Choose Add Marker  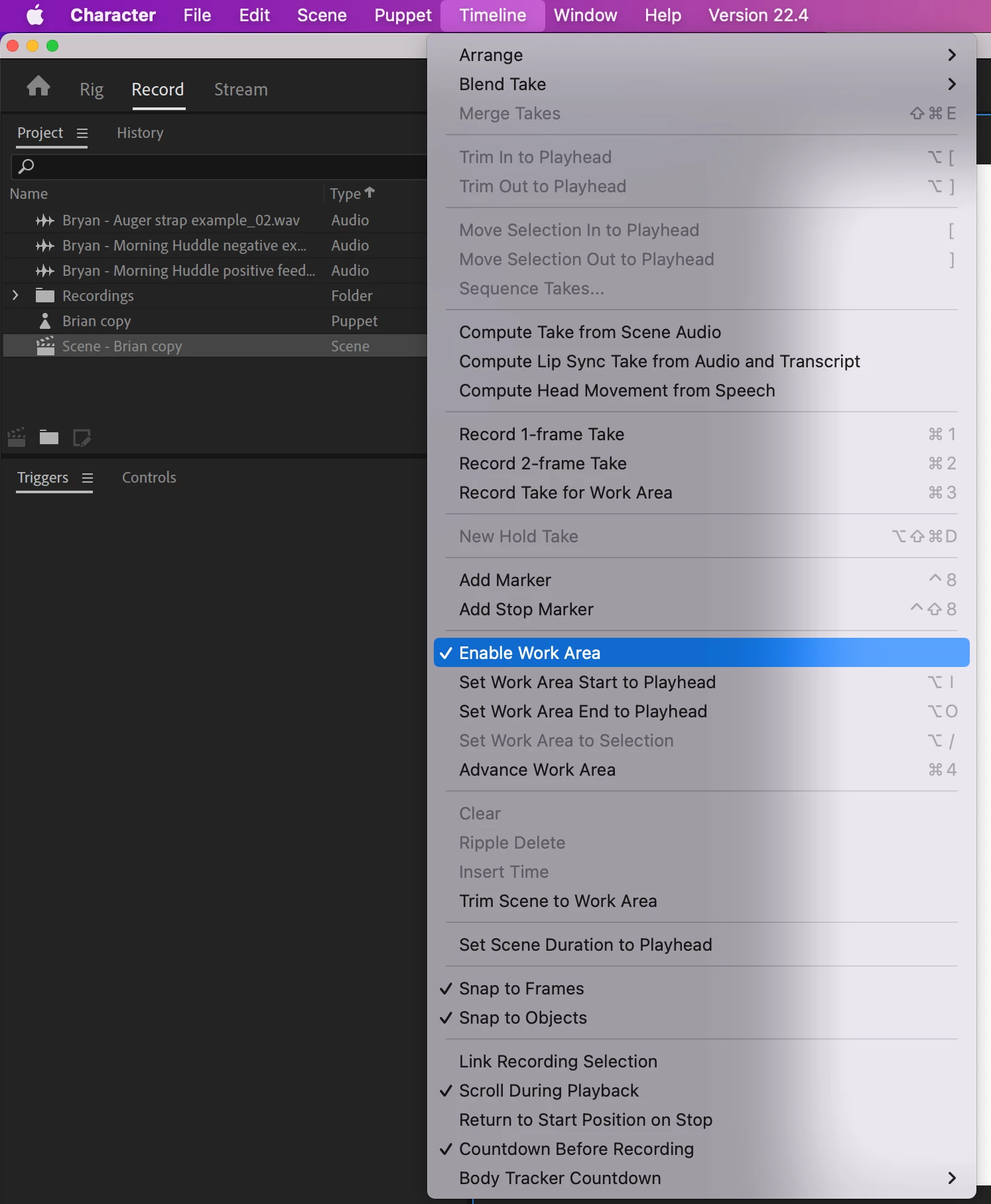(701, 579)
